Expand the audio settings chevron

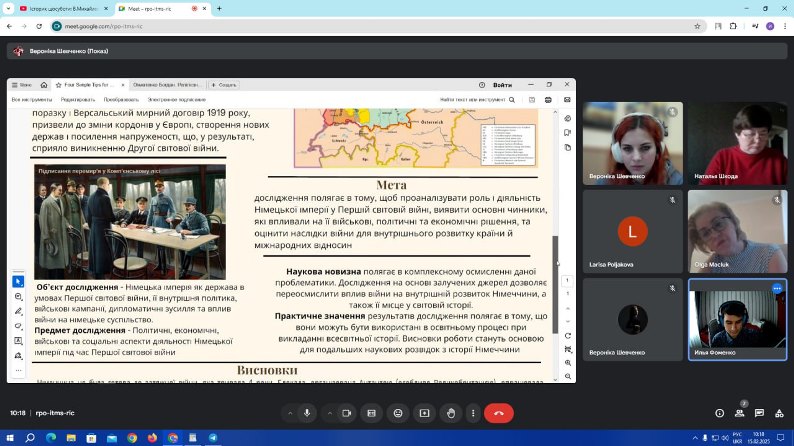coord(290,413)
